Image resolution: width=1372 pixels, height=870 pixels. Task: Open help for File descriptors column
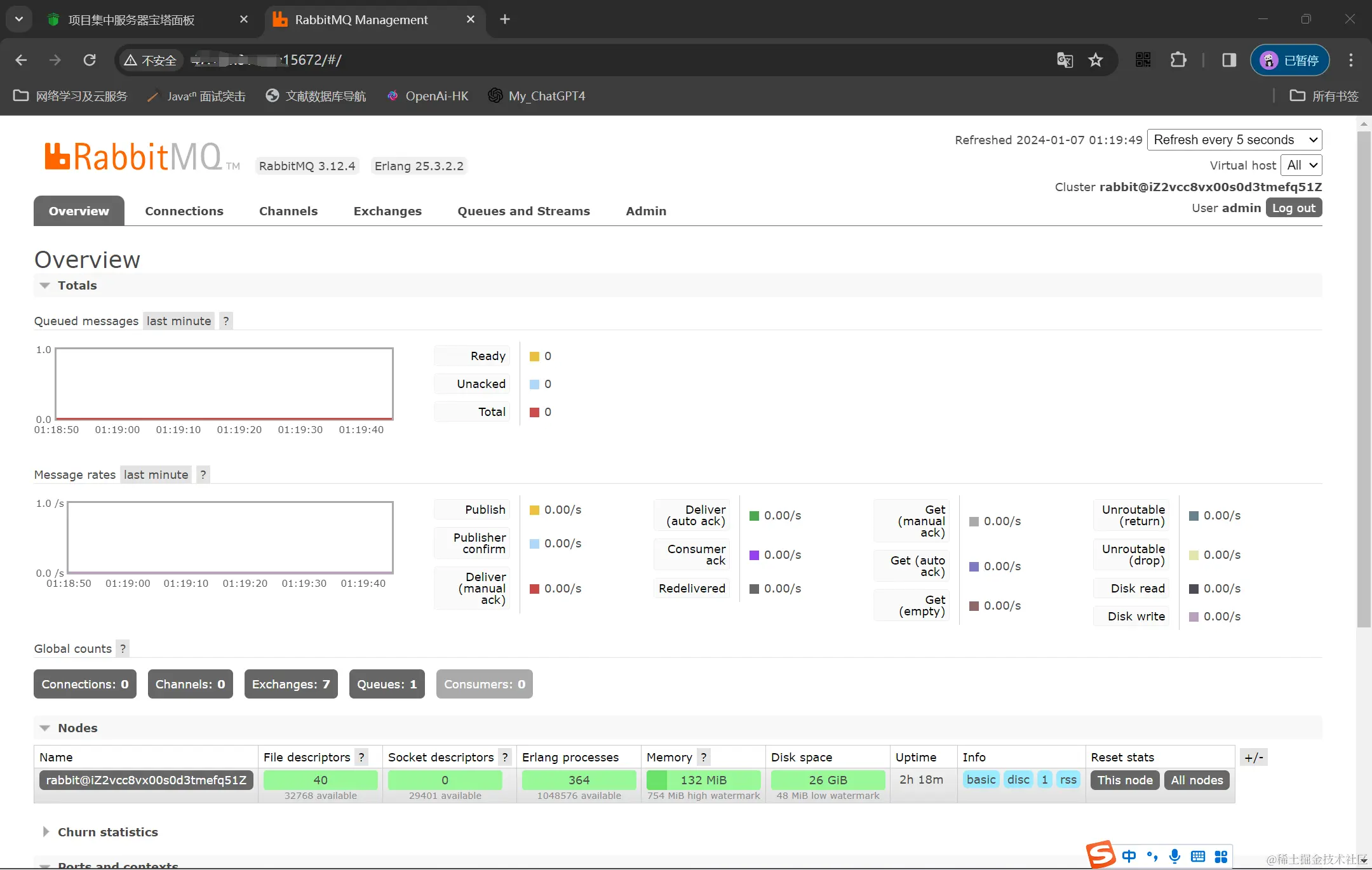(361, 757)
